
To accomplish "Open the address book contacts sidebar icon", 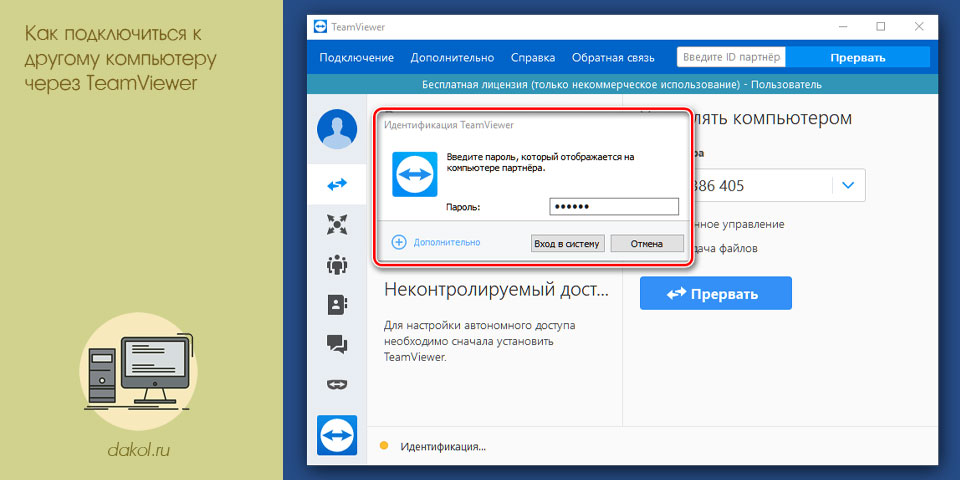I will (337, 304).
